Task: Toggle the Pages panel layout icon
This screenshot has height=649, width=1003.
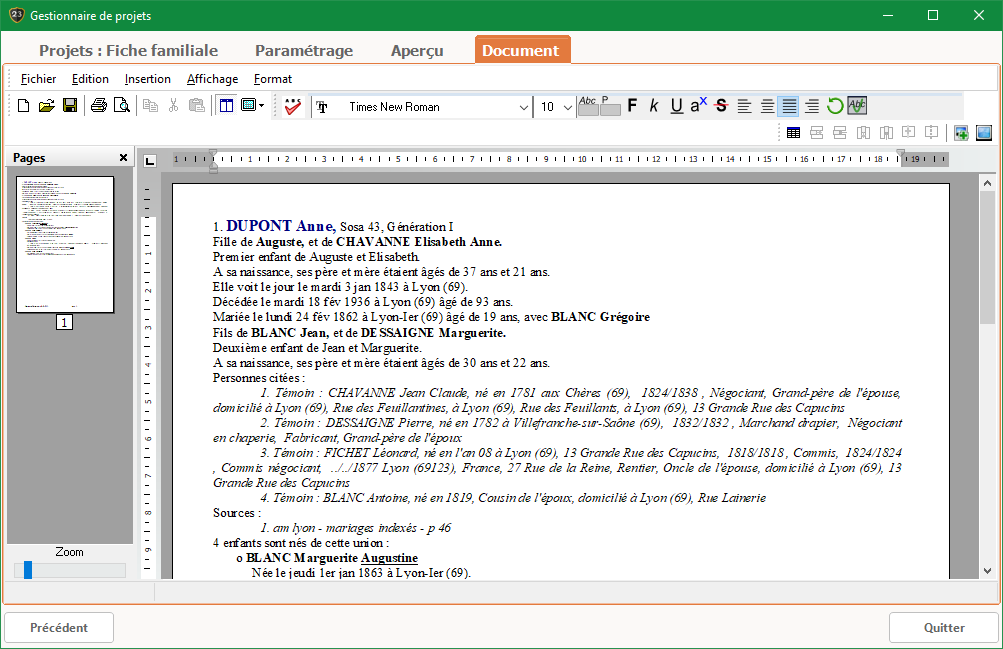Action: coord(226,106)
